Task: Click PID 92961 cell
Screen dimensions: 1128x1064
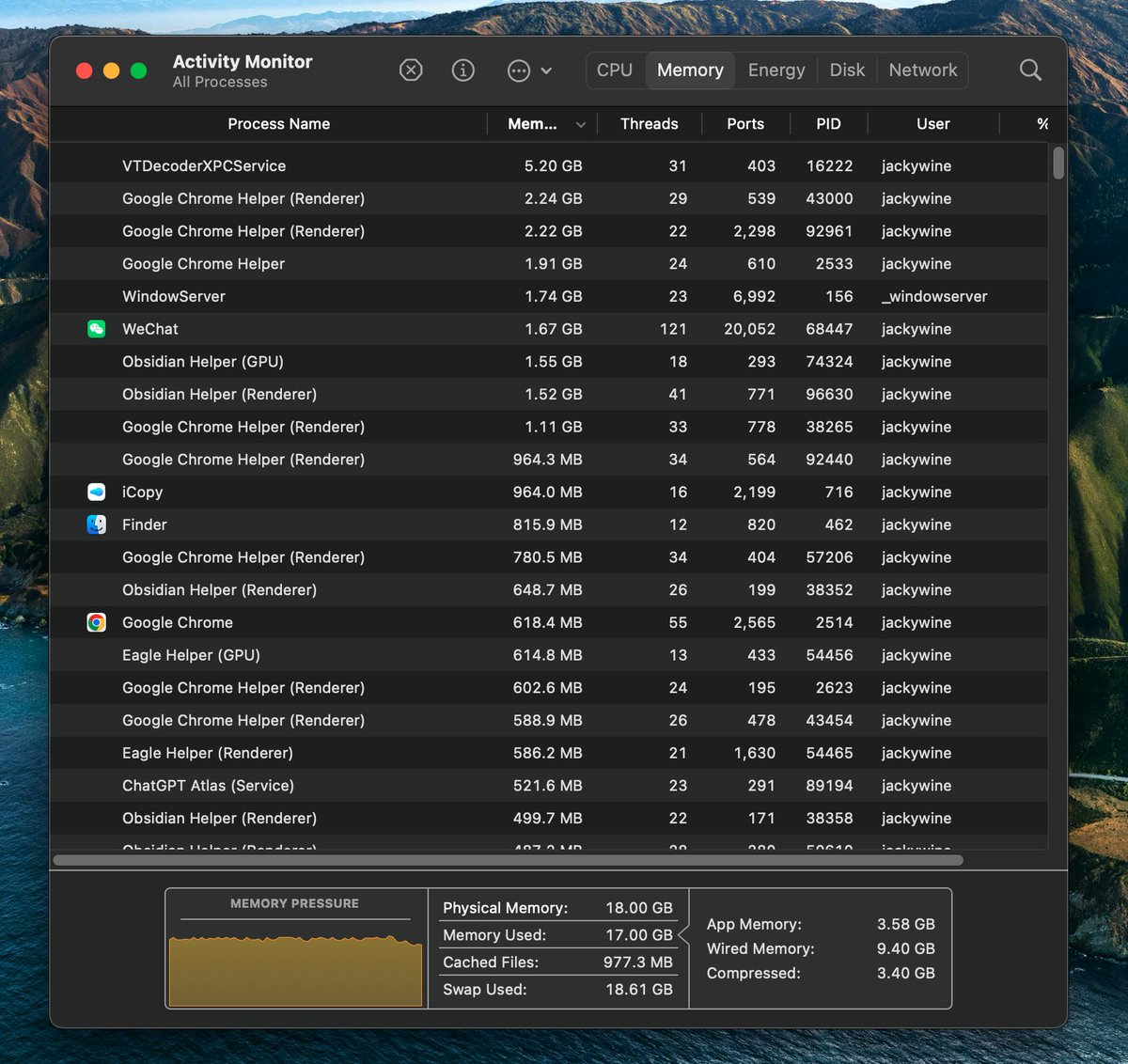Action: (829, 231)
